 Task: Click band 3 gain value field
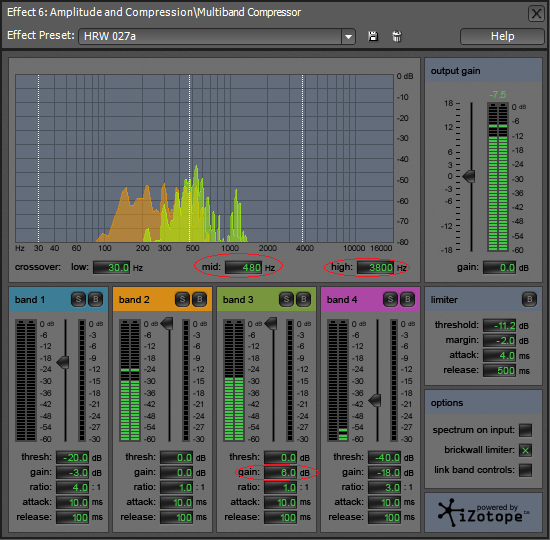point(280,473)
